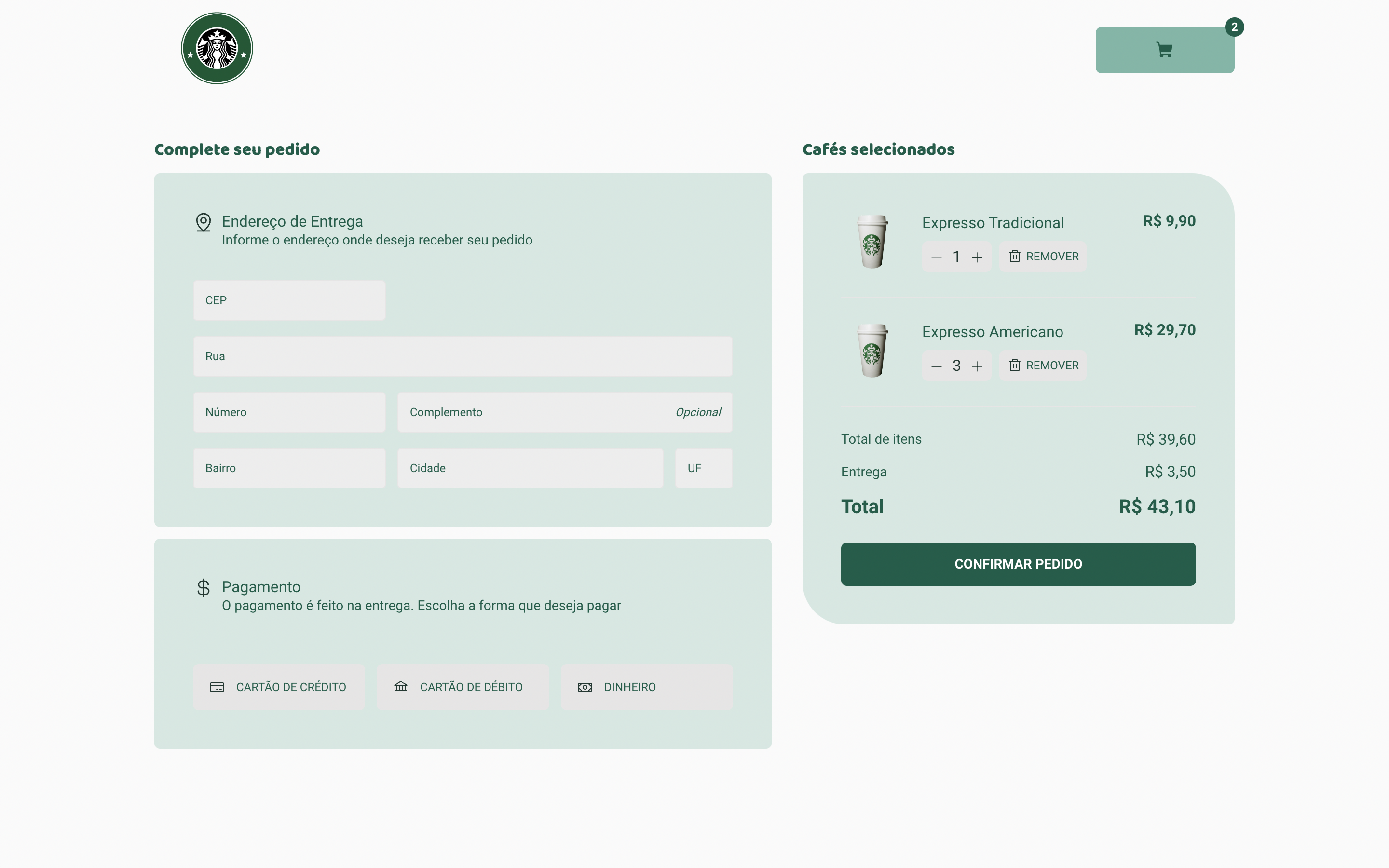Open the shopping cart button
The height and width of the screenshot is (868, 1389).
click(1164, 50)
